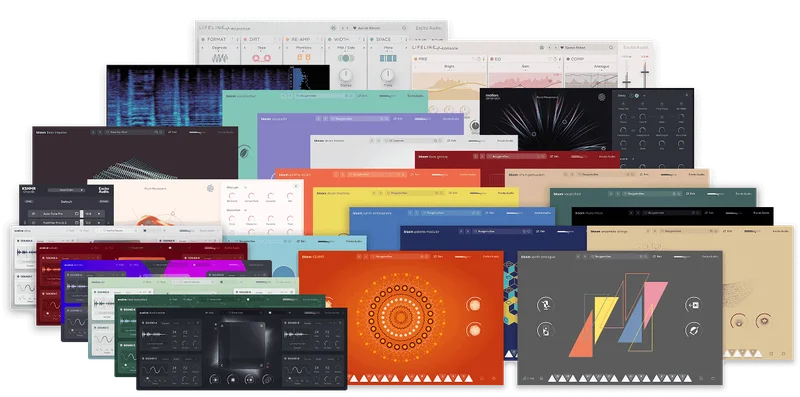Open search in Lifeline Console preset bar
Image resolution: width=800 pixels, height=397 pixels.
(x=611, y=47)
